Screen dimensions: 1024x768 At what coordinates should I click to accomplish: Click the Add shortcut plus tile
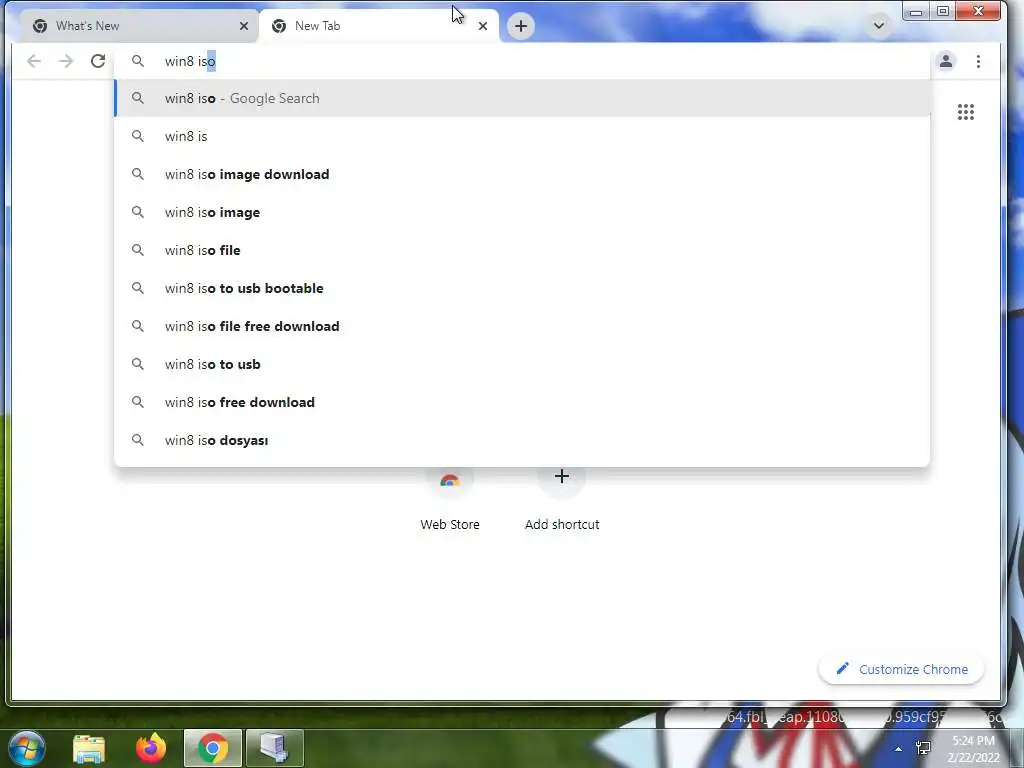[x=562, y=500]
